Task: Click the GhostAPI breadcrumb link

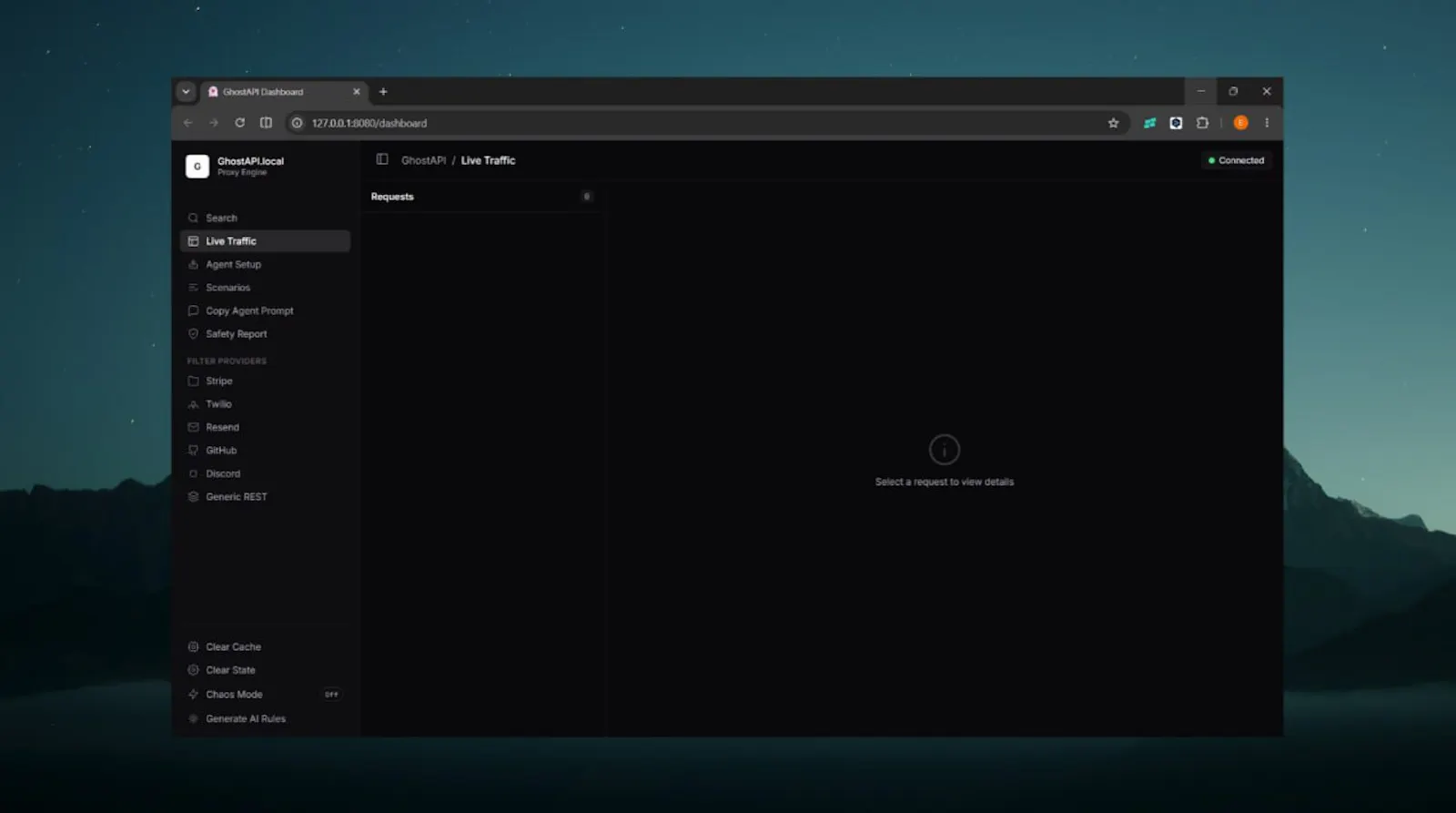Action: click(x=423, y=160)
